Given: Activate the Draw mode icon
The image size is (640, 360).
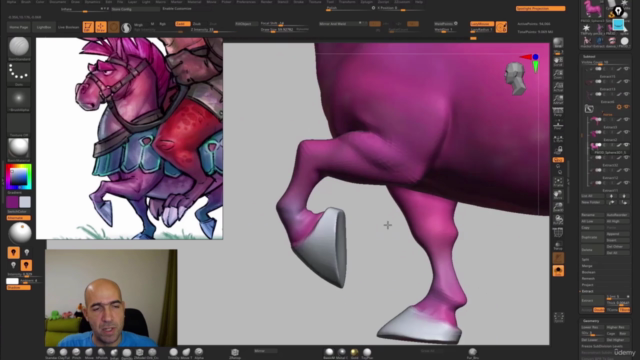Looking at the screenshot, I should [101, 27].
